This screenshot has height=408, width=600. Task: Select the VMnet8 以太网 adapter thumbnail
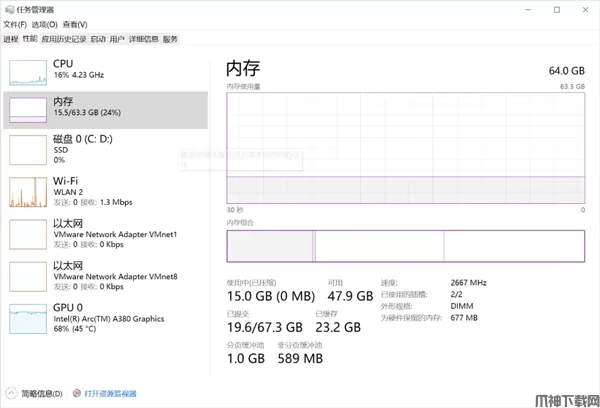click(27, 276)
